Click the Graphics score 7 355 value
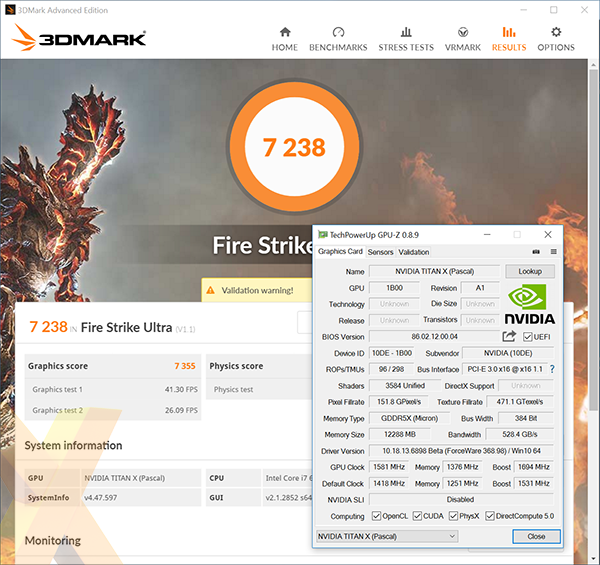600x565 pixels. 185,366
